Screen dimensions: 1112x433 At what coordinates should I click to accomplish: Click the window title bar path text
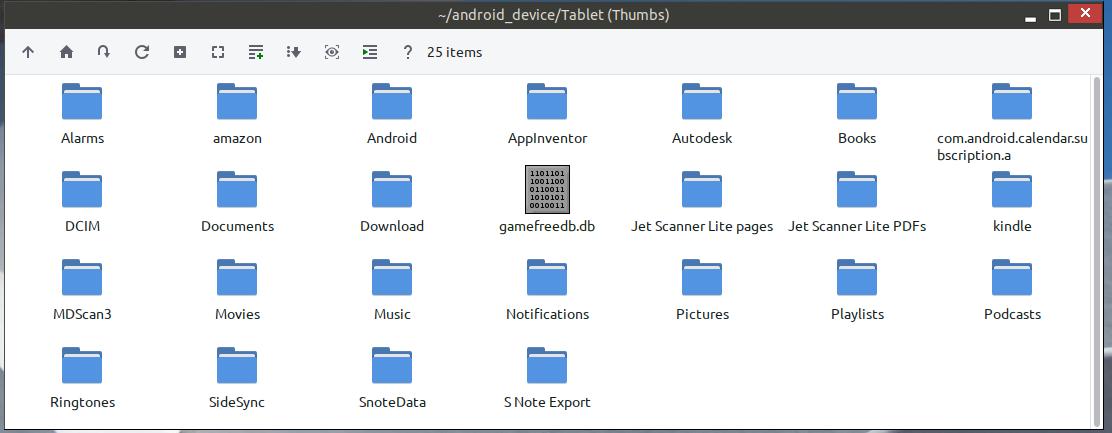coord(553,15)
